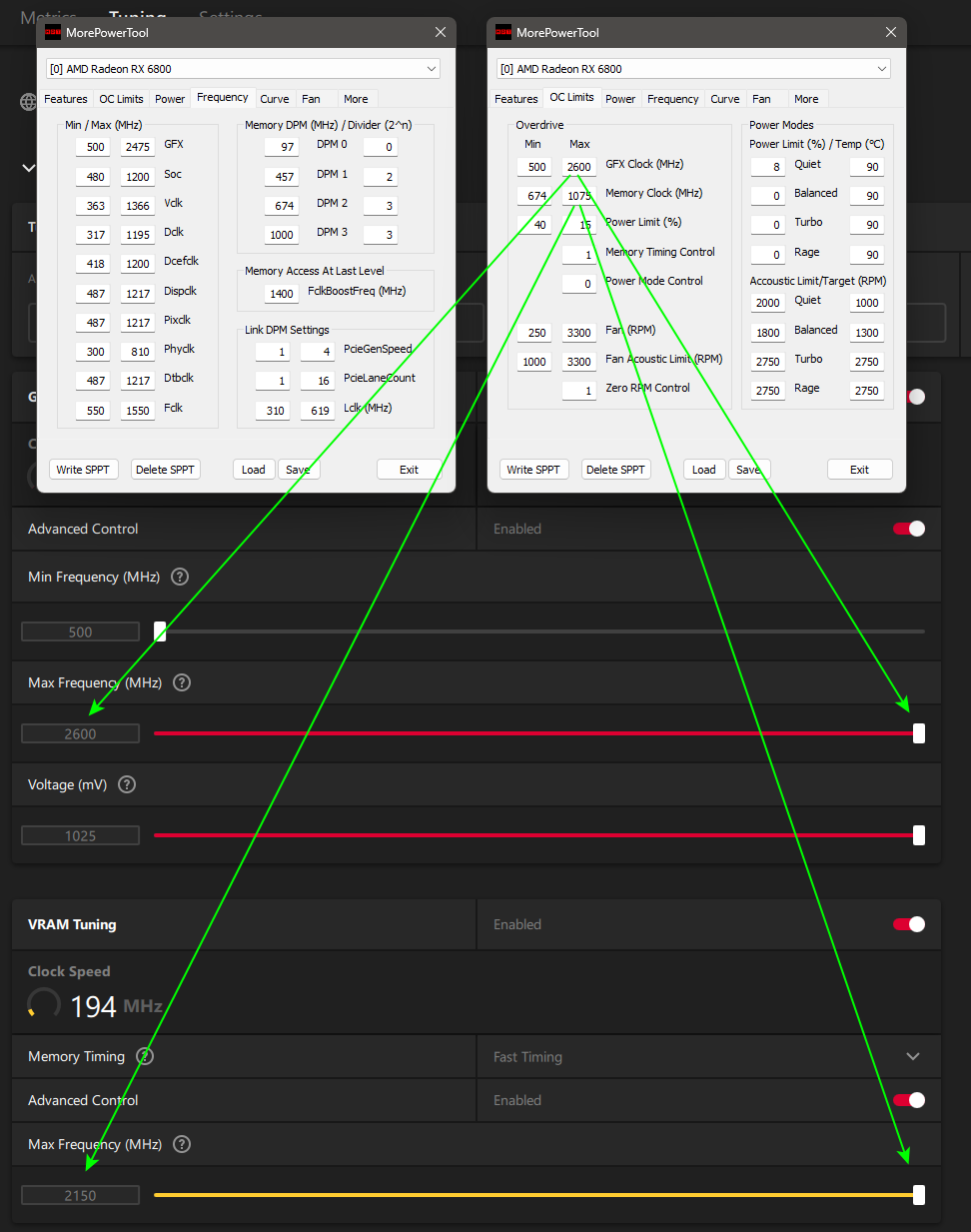The width and height of the screenshot is (971, 1232).
Task: Open OC Limits tab in left window
Action: 121,99
